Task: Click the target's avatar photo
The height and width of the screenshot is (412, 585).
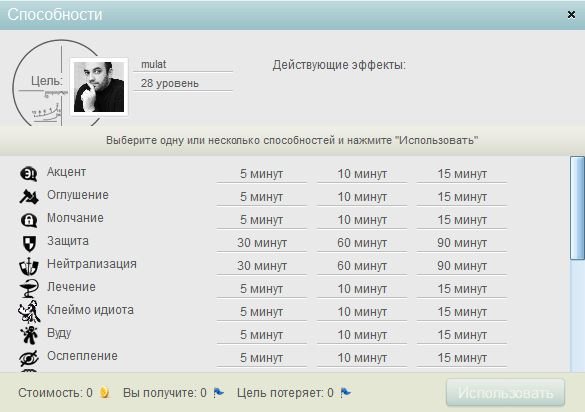Action: click(99, 87)
